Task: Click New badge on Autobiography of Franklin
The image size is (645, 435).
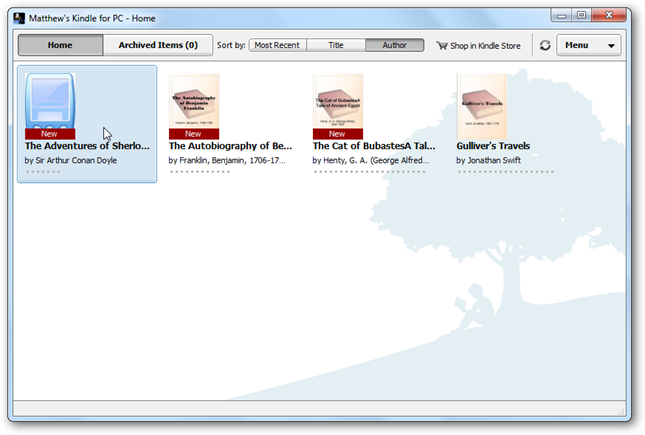Action: pyautogui.click(x=194, y=134)
